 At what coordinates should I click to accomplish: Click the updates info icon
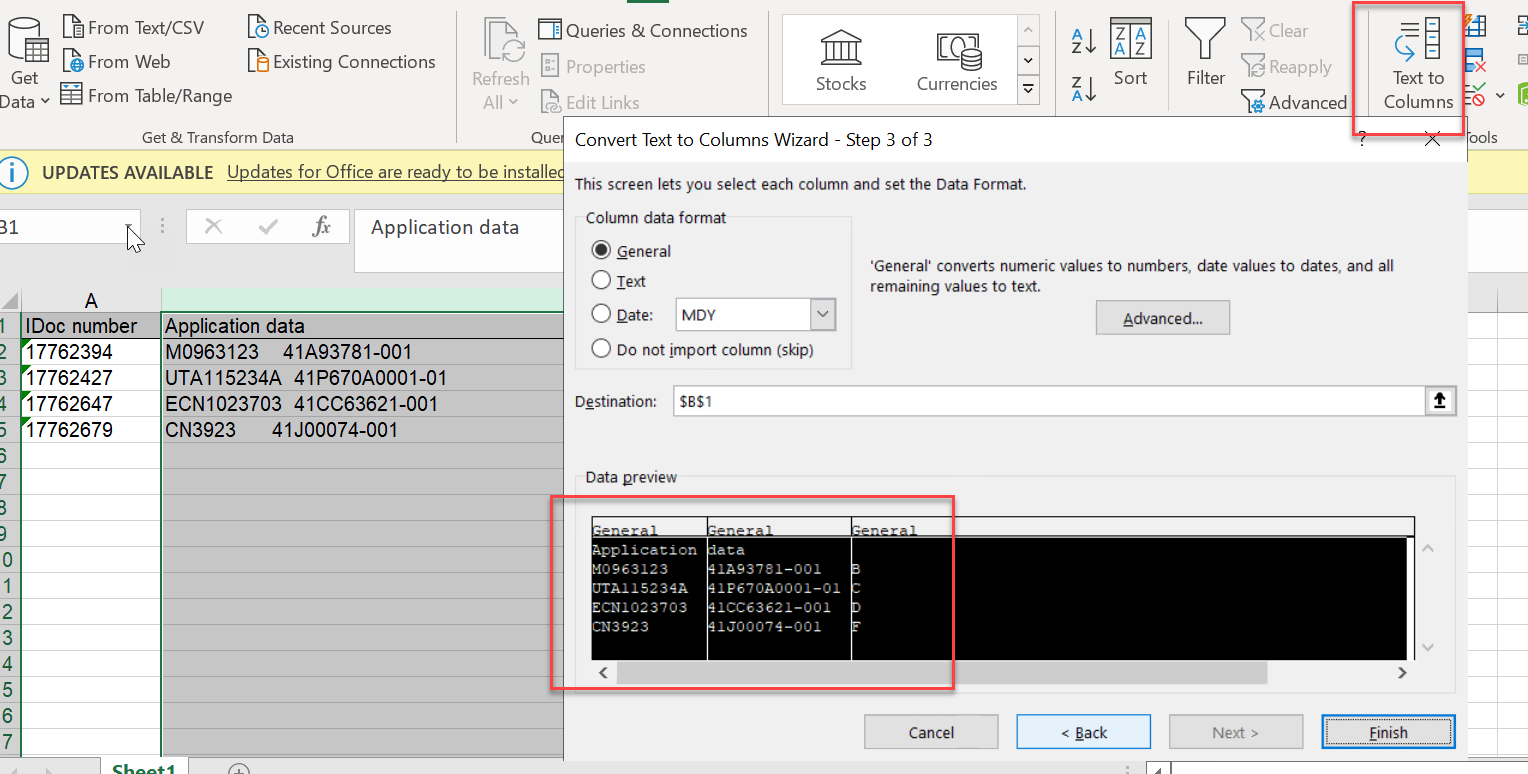(x=13, y=172)
